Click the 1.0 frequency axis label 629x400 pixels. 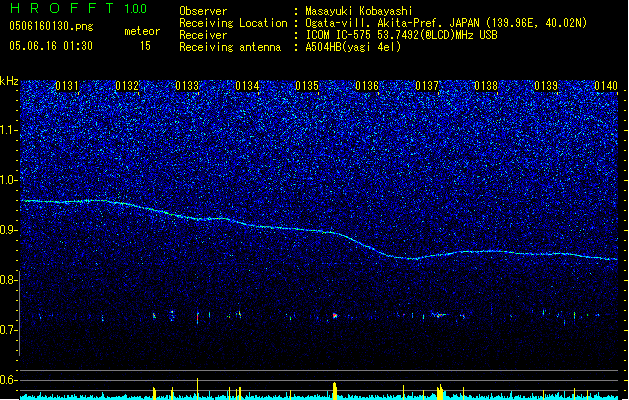pyautogui.click(x=9, y=180)
